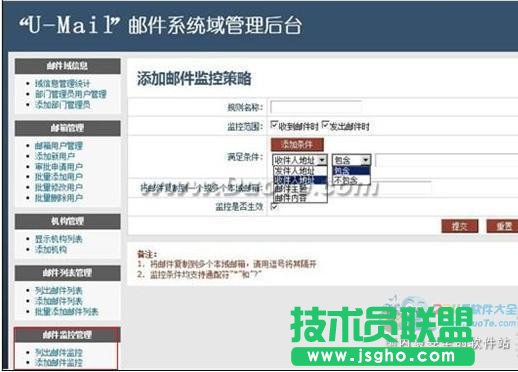Open 部门管理员用户管理 link
The width and height of the screenshot is (518, 372).
pos(71,94)
